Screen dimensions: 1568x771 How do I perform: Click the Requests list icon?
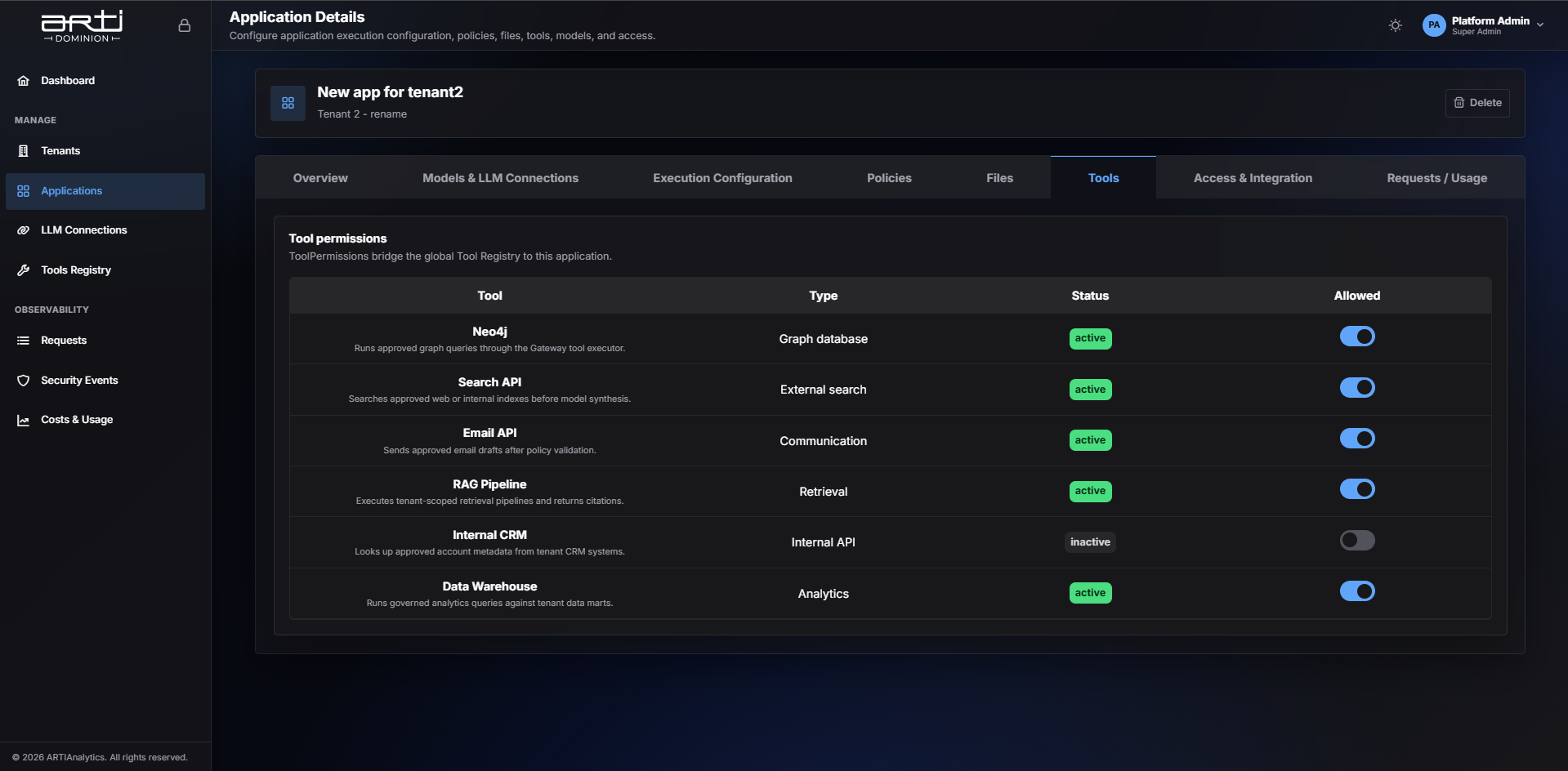click(x=24, y=340)
